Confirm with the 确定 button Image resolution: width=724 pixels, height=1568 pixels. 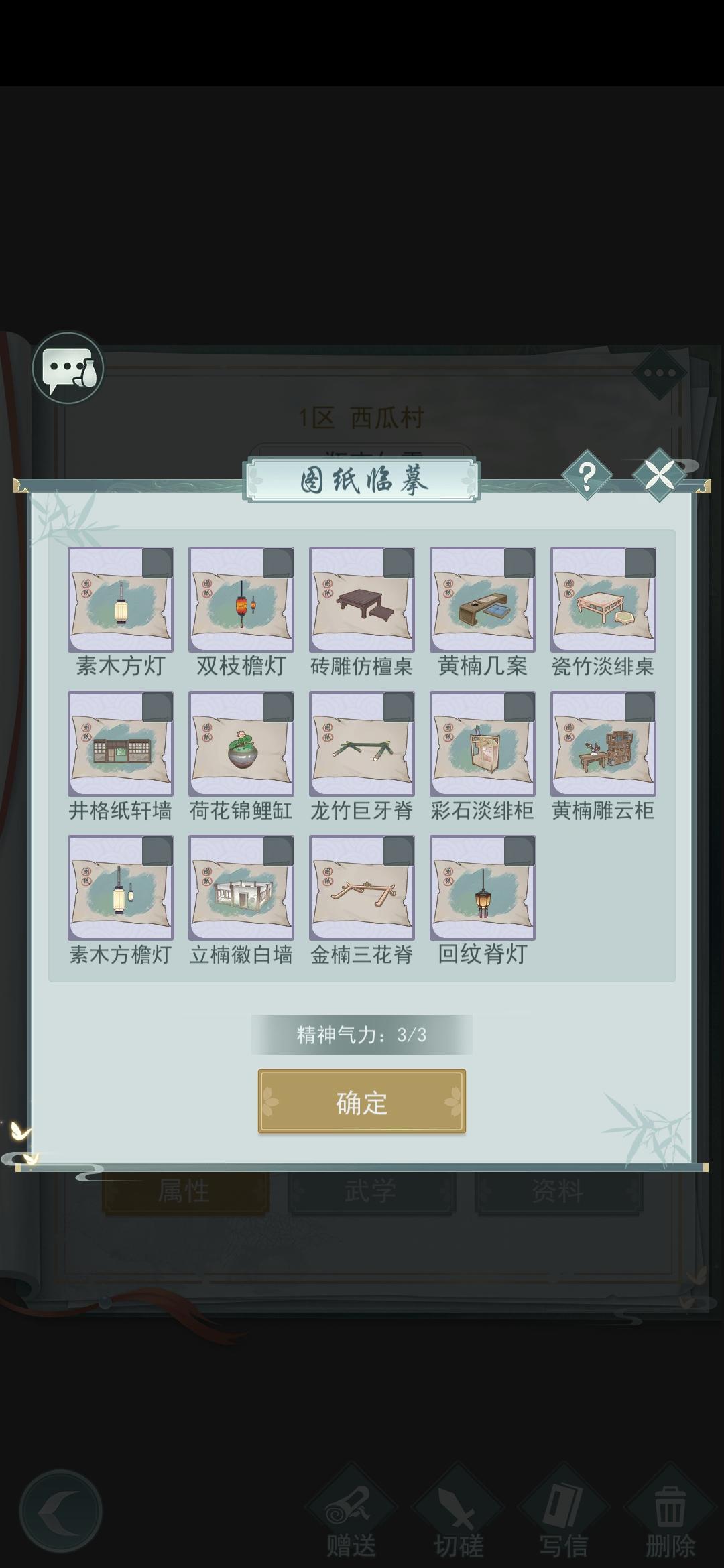(x=362, y=1102)
